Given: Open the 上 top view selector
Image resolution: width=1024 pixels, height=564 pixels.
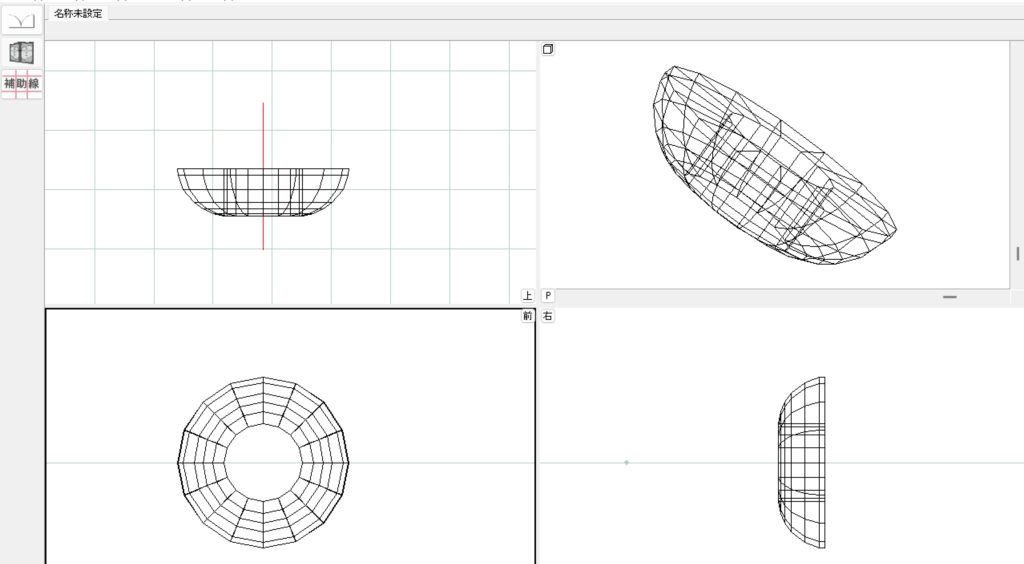Looking at the screenshot, I should point(527,296).
